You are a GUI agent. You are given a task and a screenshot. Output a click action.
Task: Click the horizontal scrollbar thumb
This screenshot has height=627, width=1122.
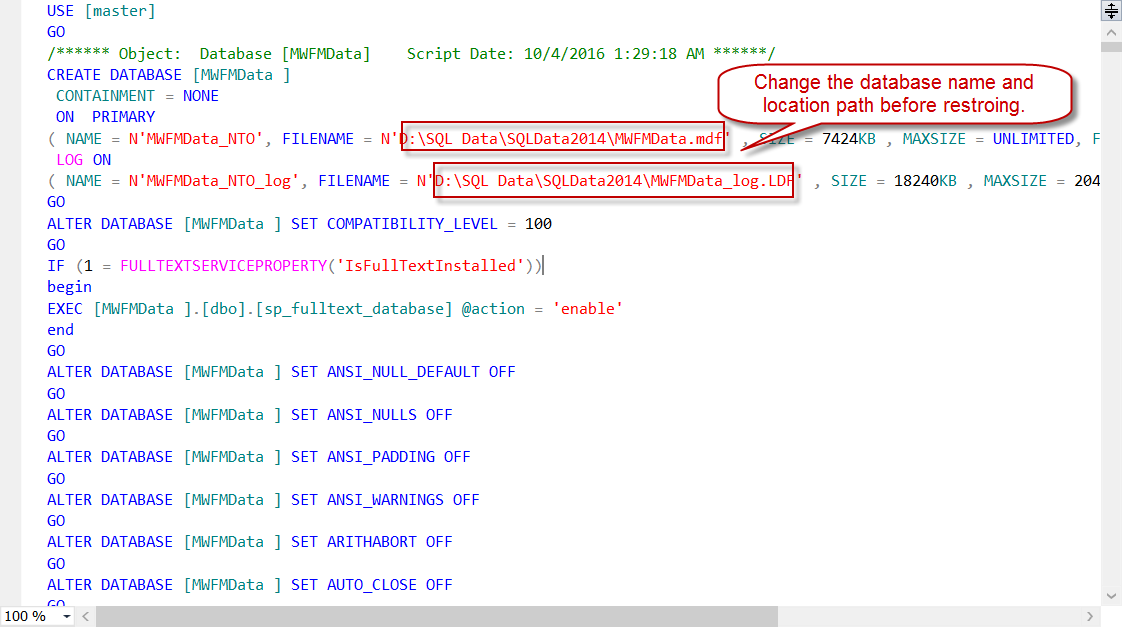(x=436, y=616)
